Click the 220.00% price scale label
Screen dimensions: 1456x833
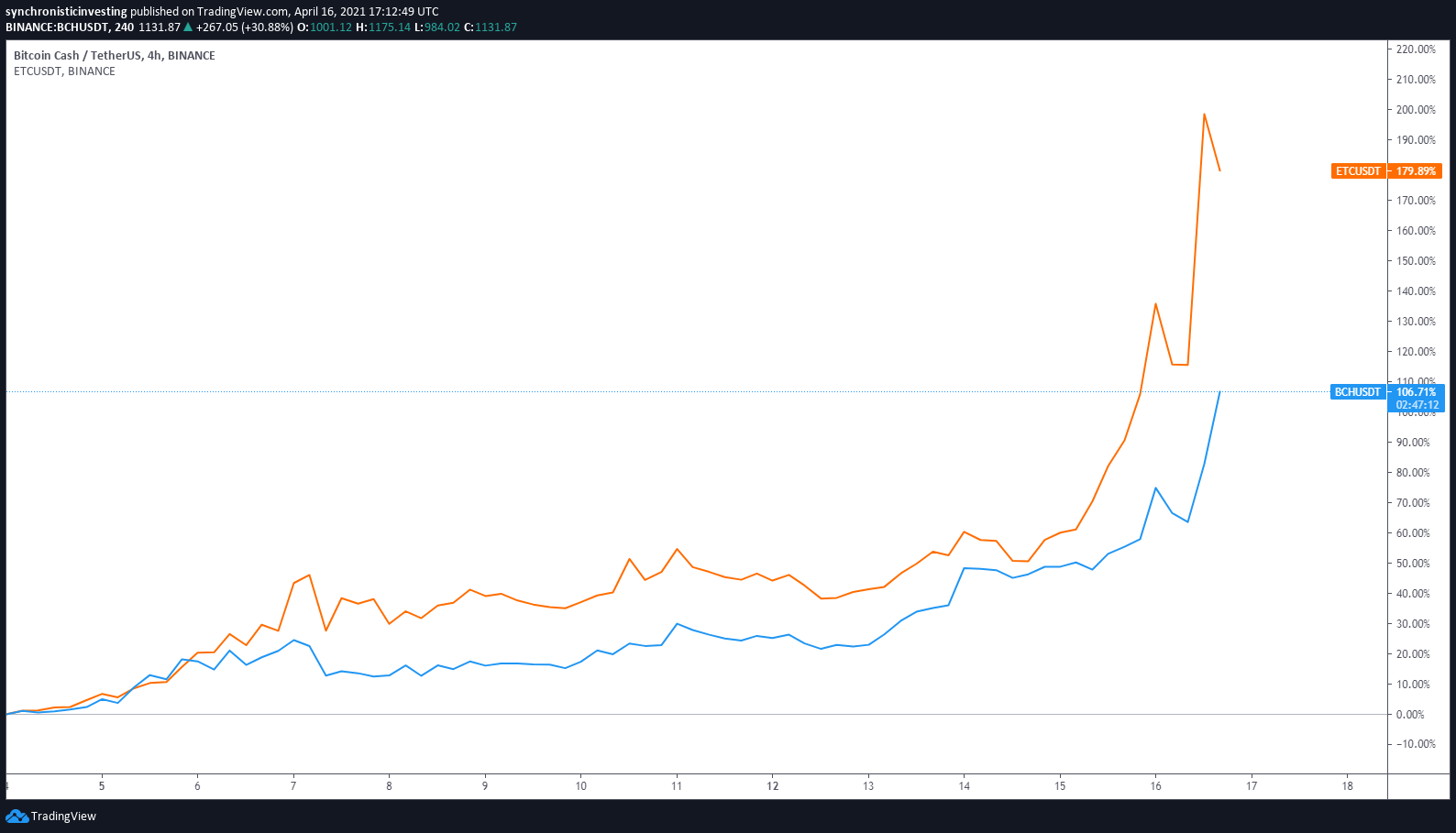point(1416,49)
